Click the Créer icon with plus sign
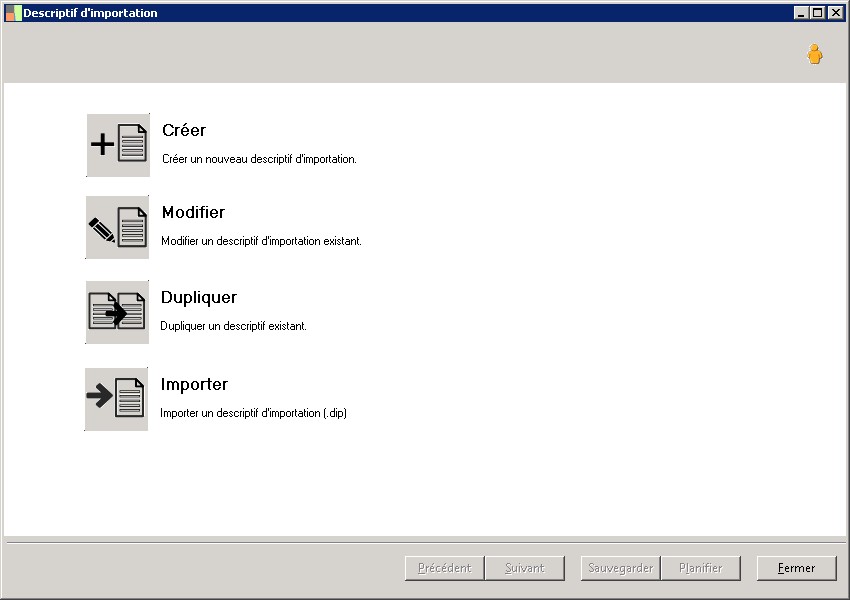Screen dimensions: 850x600 (x=118, y=145)
